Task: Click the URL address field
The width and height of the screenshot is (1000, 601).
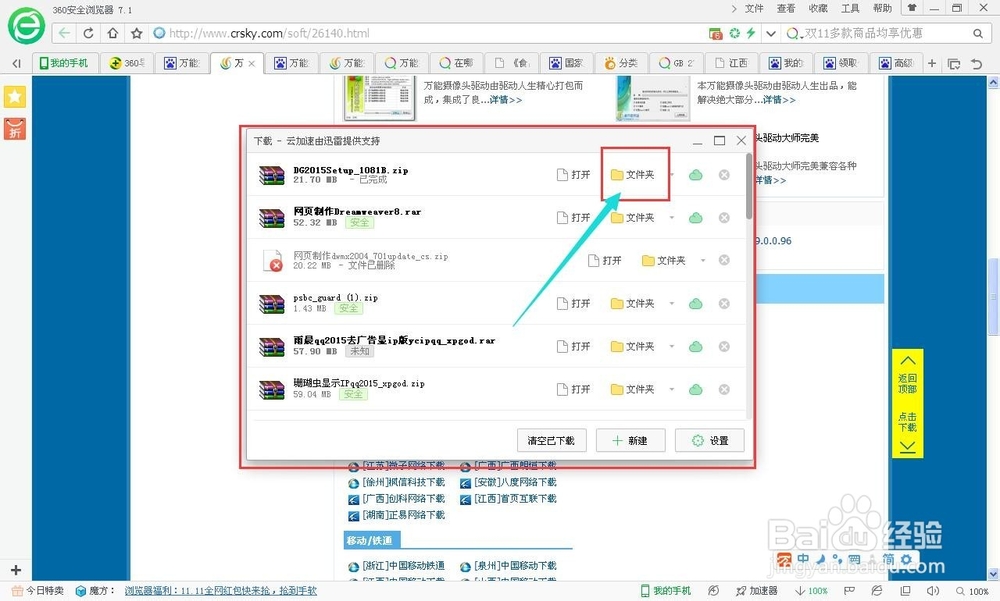Action: coord(429,33)
